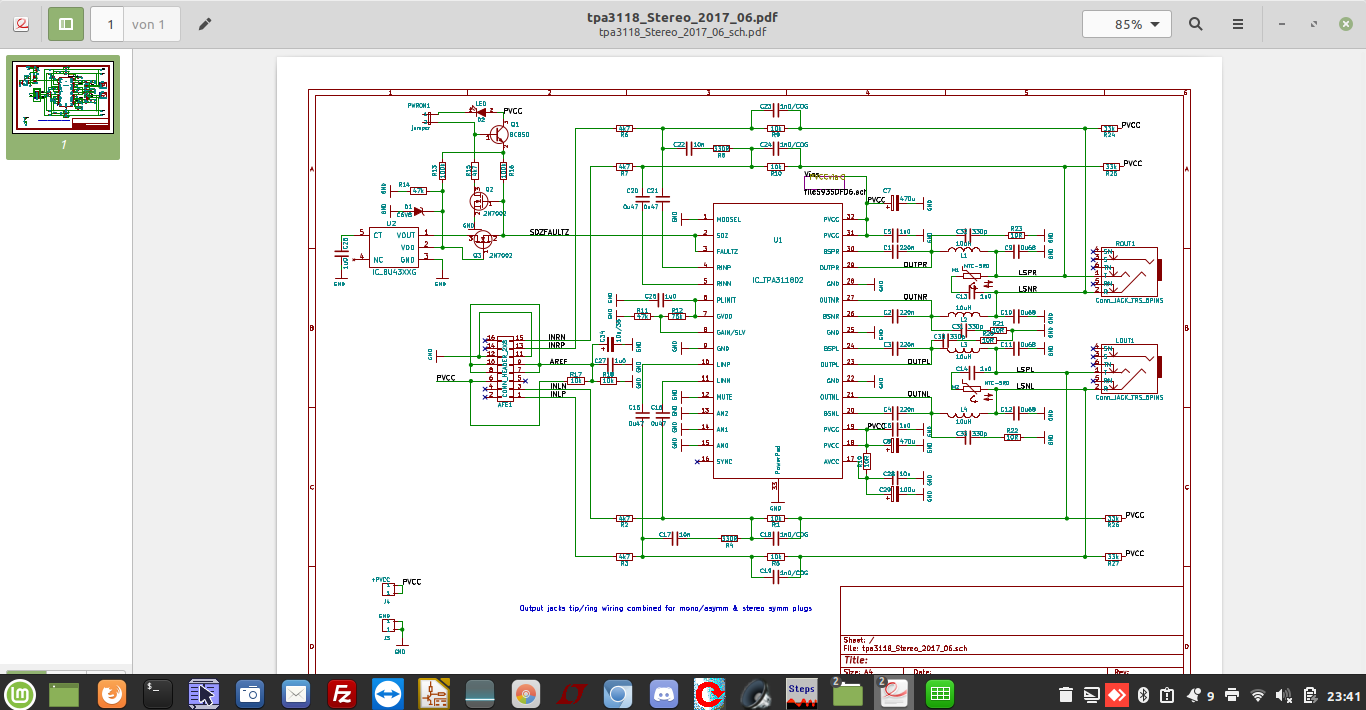Open the green spreadsheet app in taskbar
Image resolution: width=1366 pixels, height=710 pixels.
939,693
